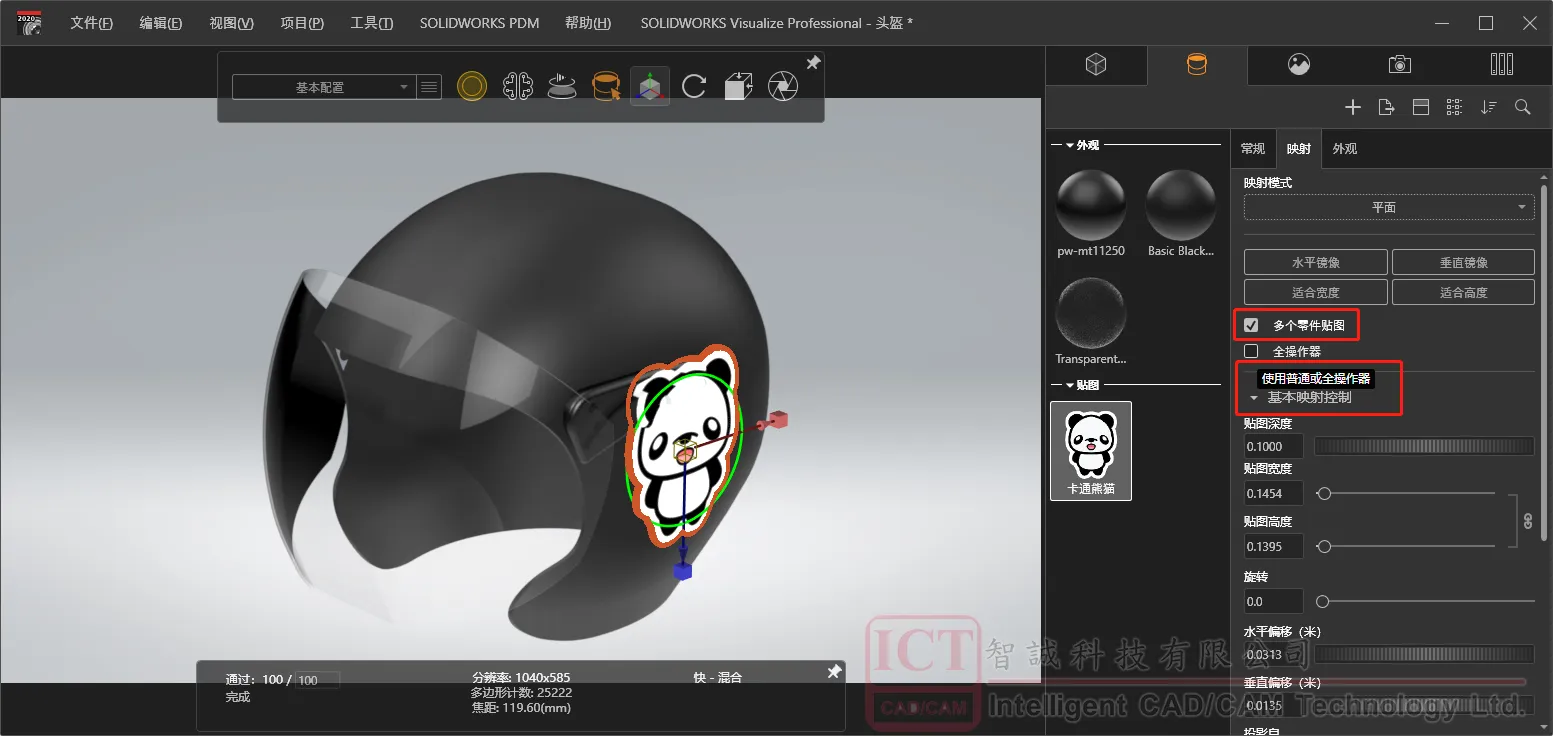
Task: Activate the appearance selection bucket tool
Action: (606, 87)
